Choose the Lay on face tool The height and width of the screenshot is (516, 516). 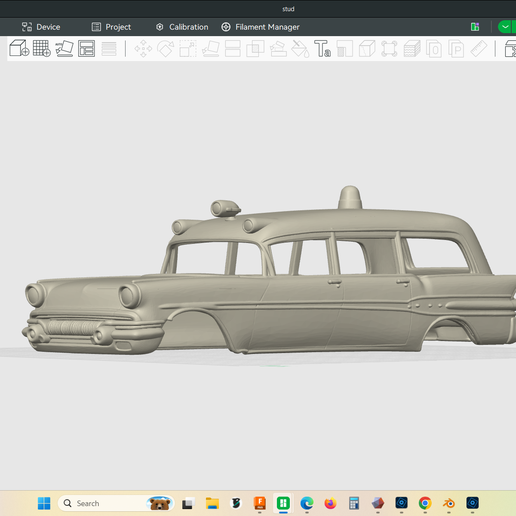pos(211,49)
